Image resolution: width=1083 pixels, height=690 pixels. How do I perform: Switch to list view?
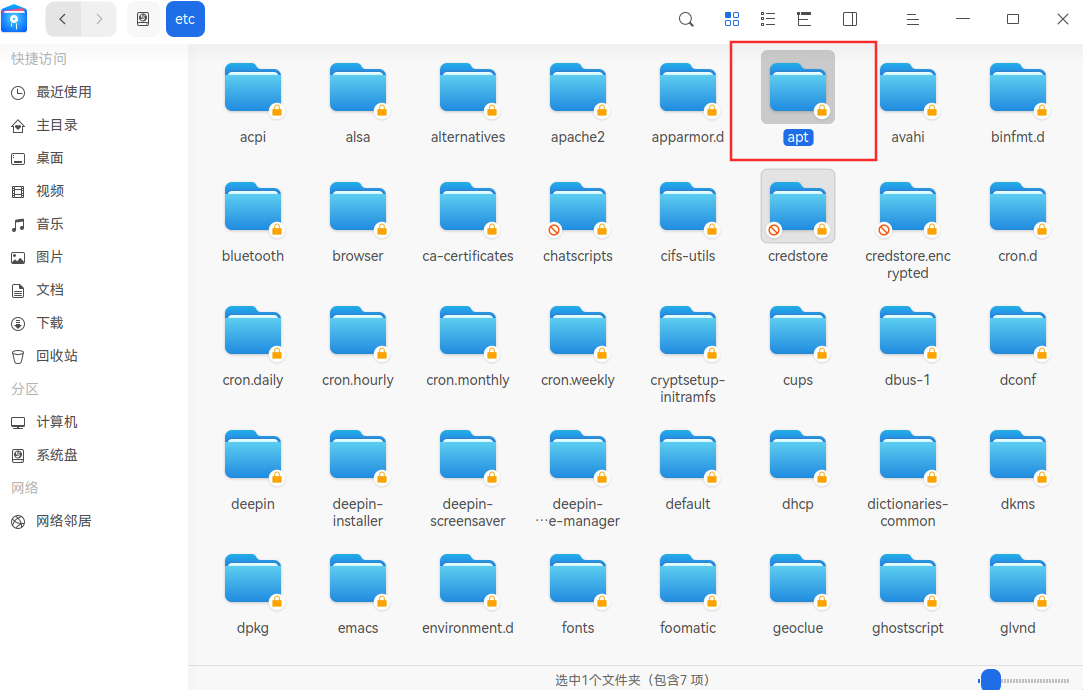coord(767,19)
